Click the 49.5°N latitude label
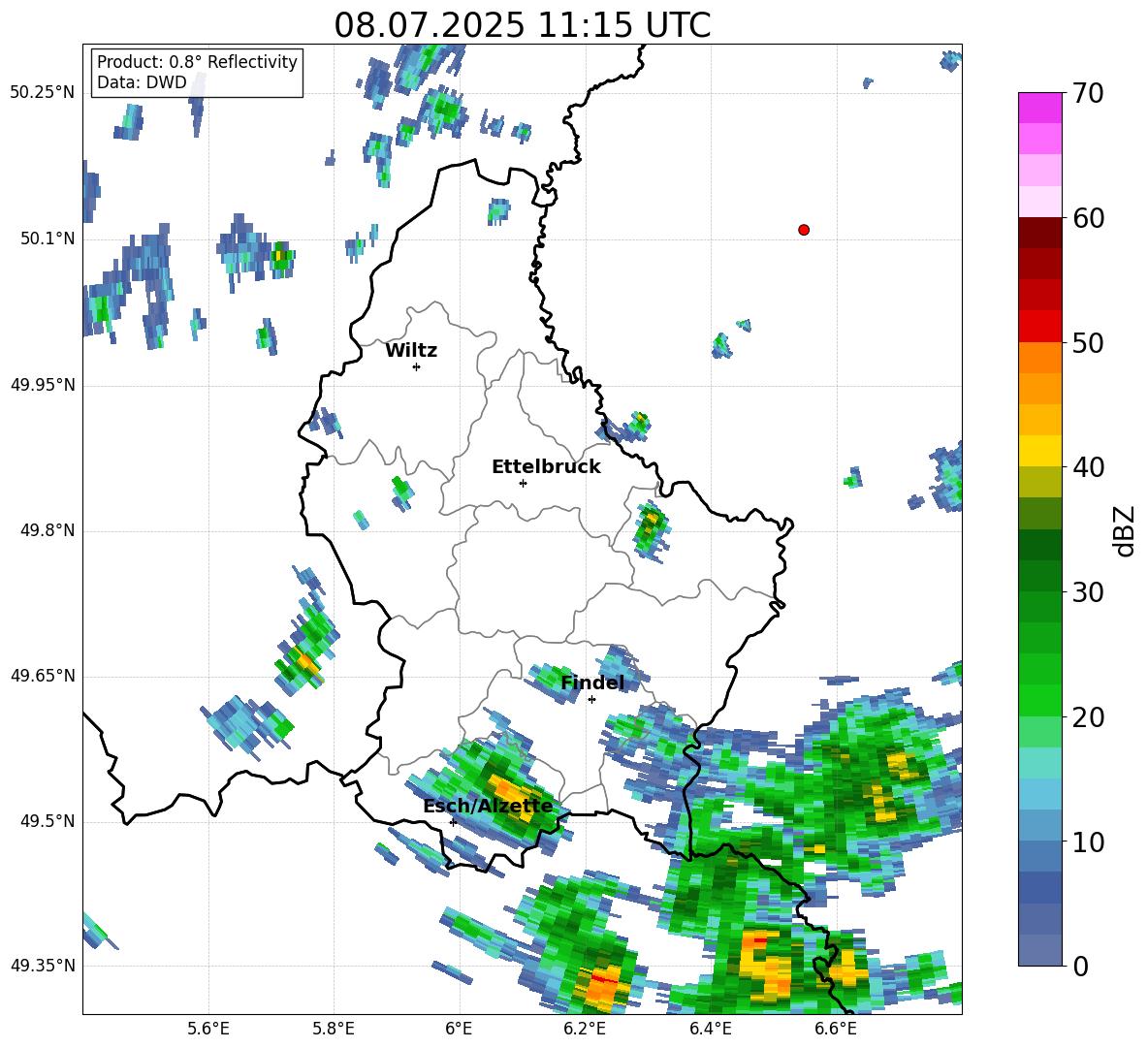This screenshot has width=1148, height=1048. pos(47,821)
